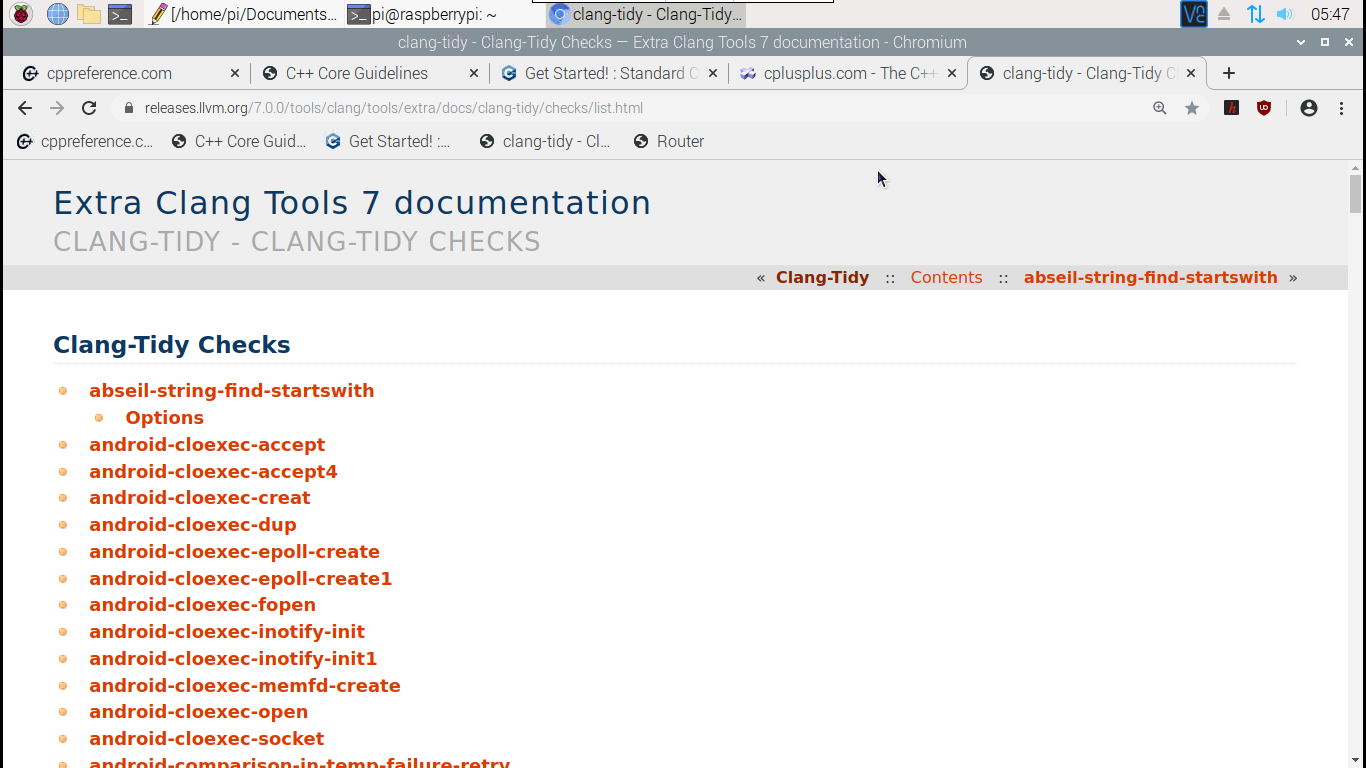Close the Get Started! tab
This screenshot has height=768, width=1366.
(713, 73)
